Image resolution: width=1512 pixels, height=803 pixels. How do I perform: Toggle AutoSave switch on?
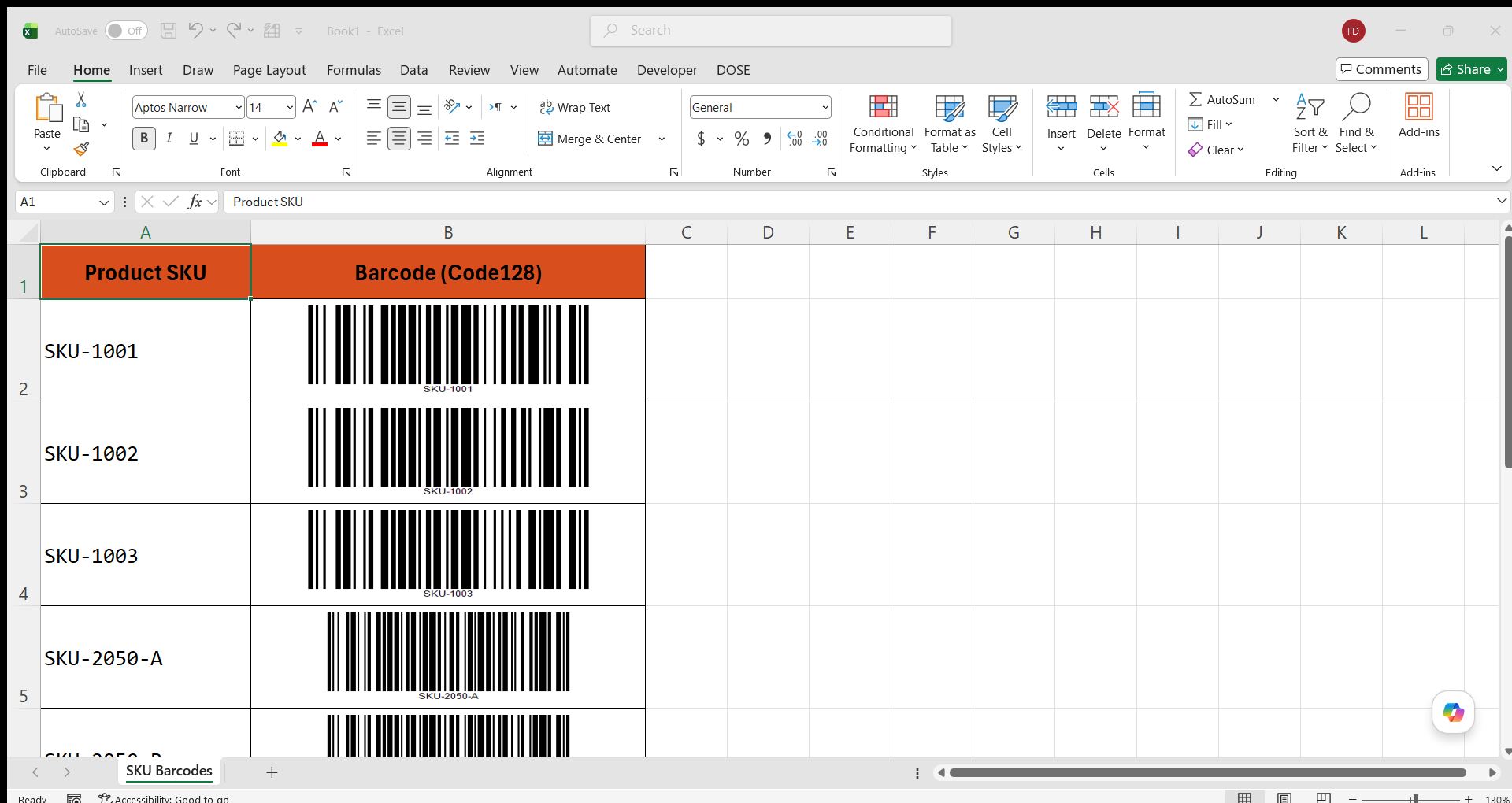click(x=126, y=31)
